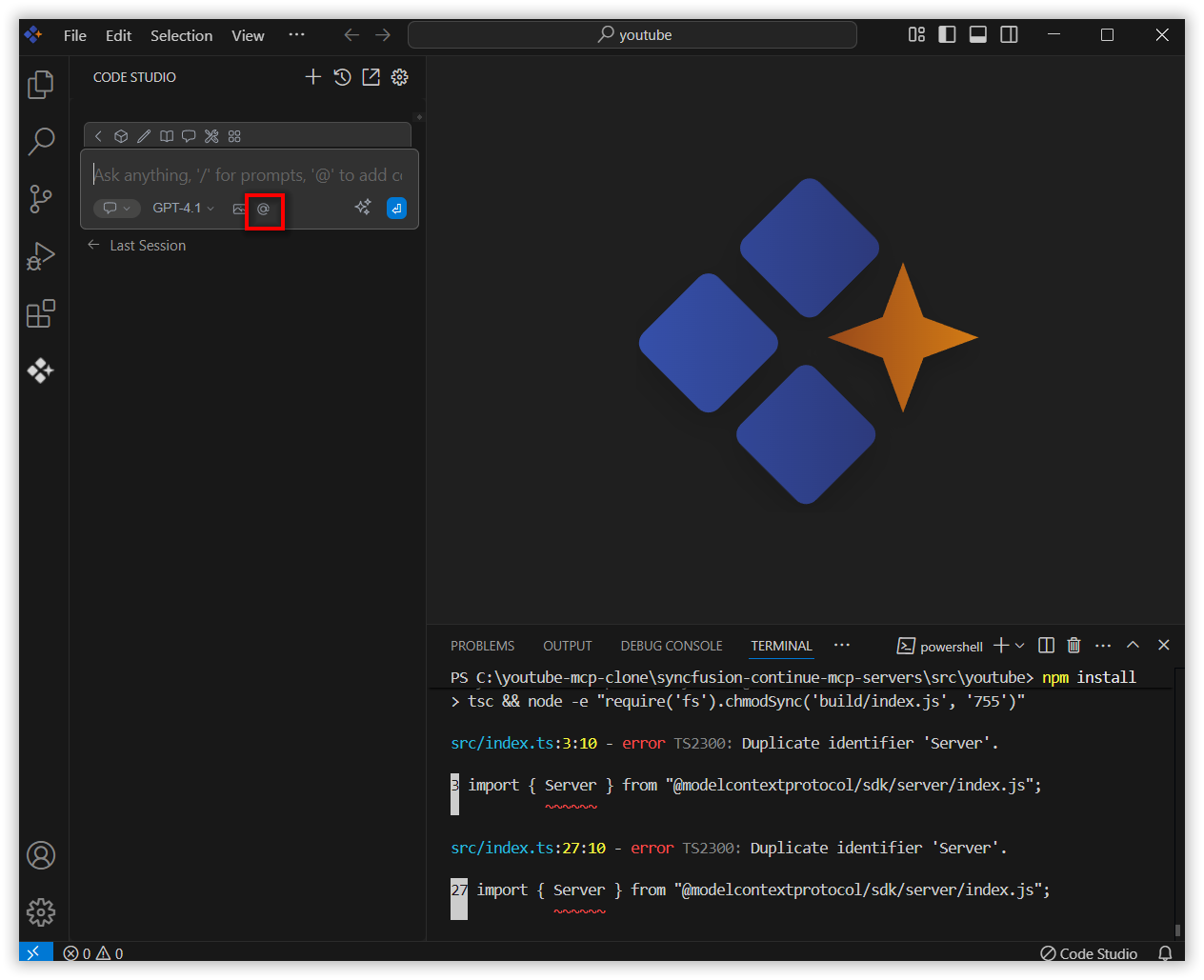Kill terminal with trash icon
1204x980 pixels.
1074,645
